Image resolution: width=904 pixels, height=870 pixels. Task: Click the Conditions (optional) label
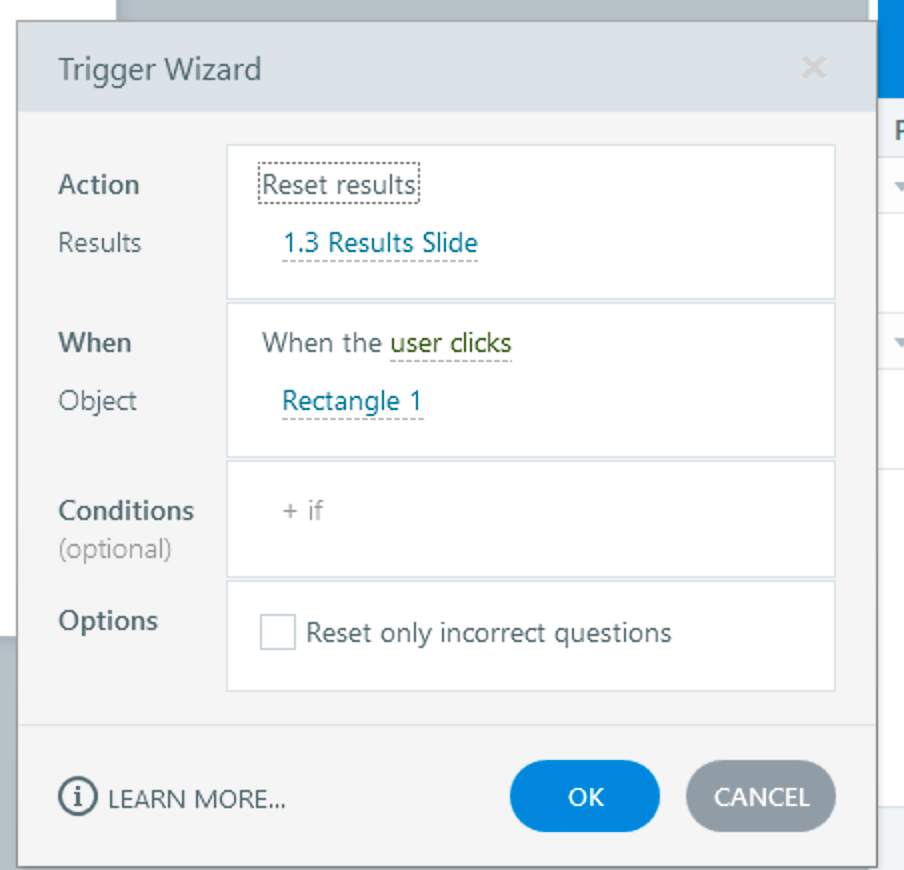click(126, 511)
